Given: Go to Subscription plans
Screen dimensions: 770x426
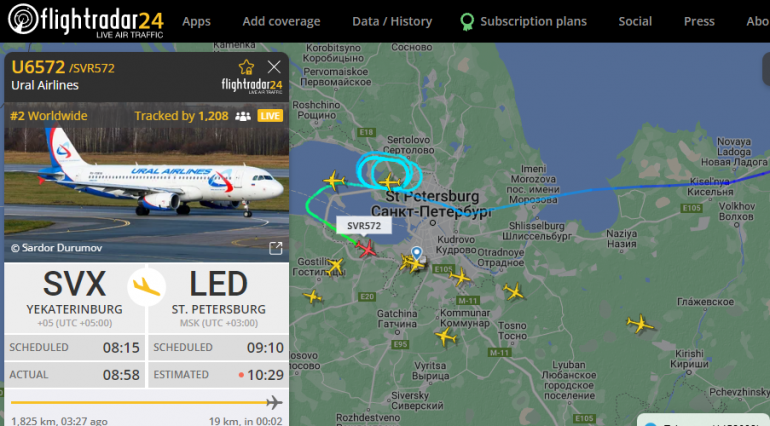Looking at the screenshot, I should 523,22.
